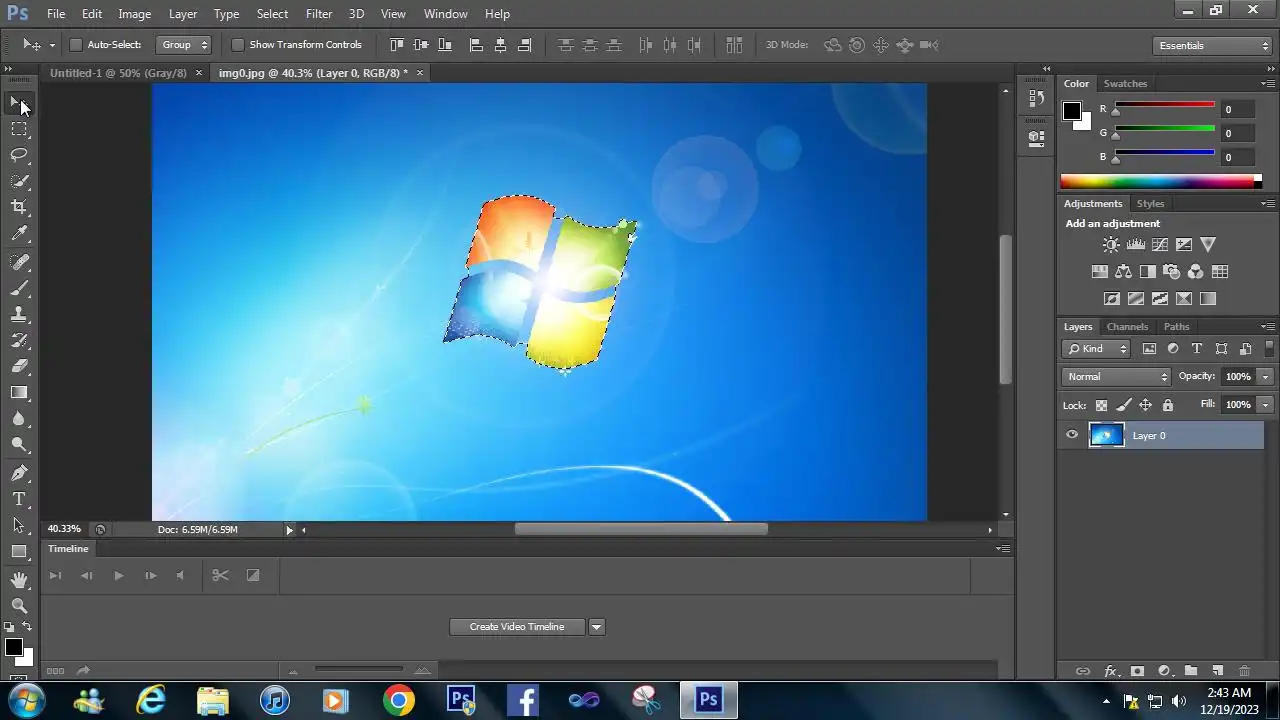The height and width of the screenshot is (720, 1280).
Task: Select the Rectangle shape tool
Action: [x=19, y=551]
